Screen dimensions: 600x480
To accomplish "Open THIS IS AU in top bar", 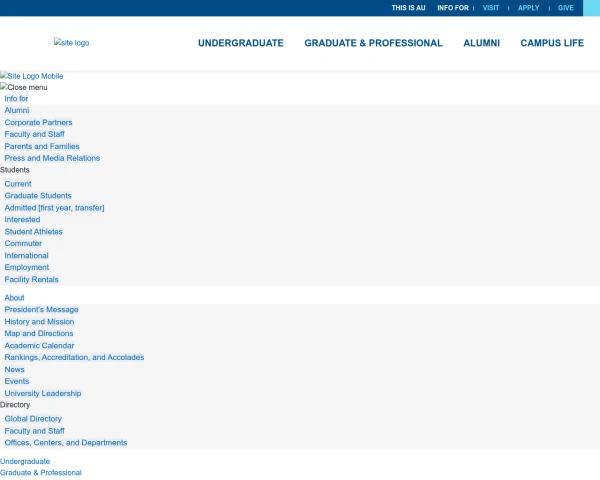I will click(408, 8).
